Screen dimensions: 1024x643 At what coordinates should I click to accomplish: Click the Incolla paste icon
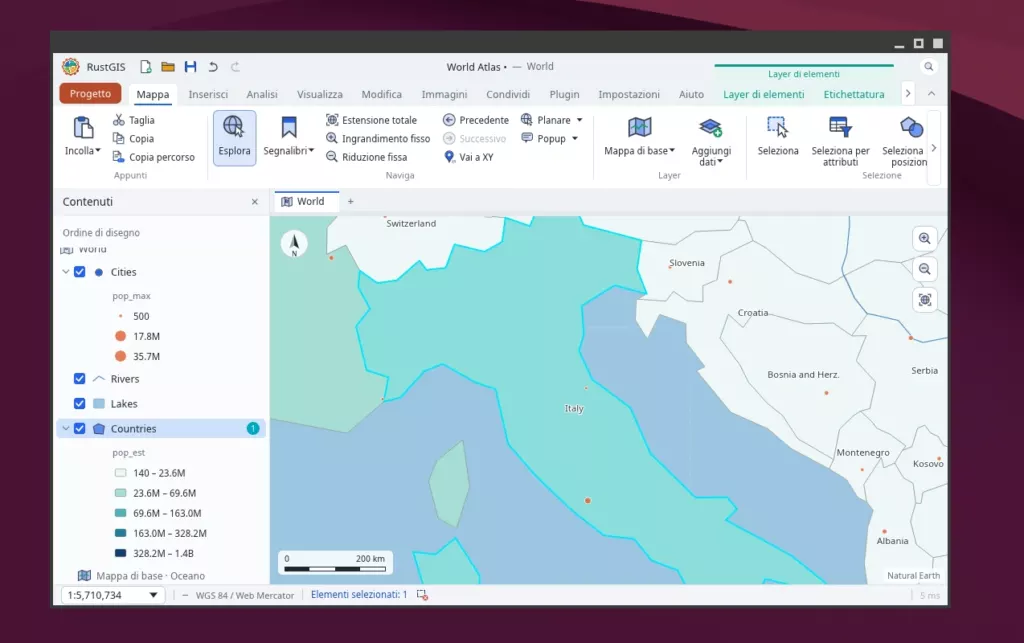point(83,127)
